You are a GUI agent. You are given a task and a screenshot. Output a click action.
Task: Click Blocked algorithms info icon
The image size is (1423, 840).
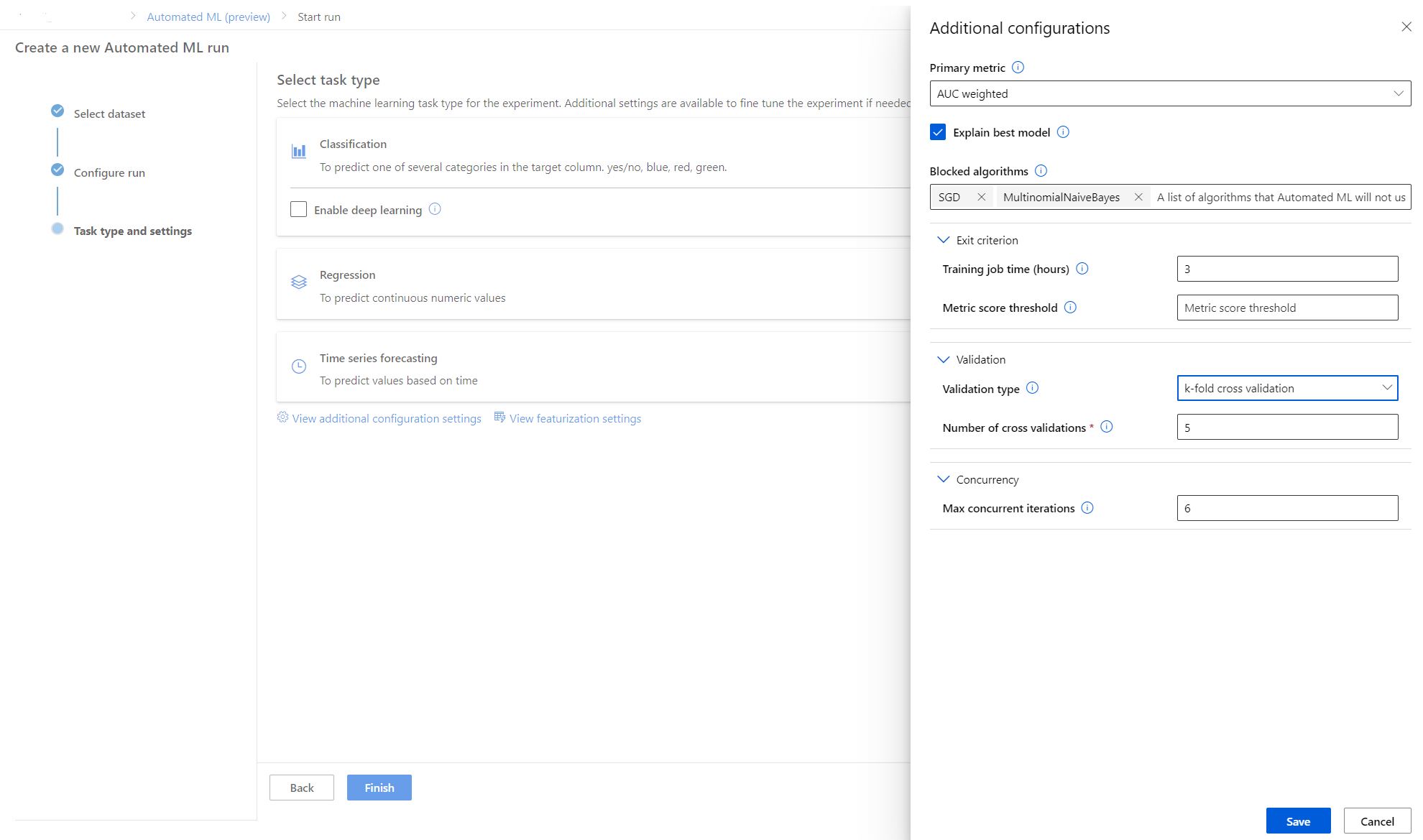pos(1041,171)
